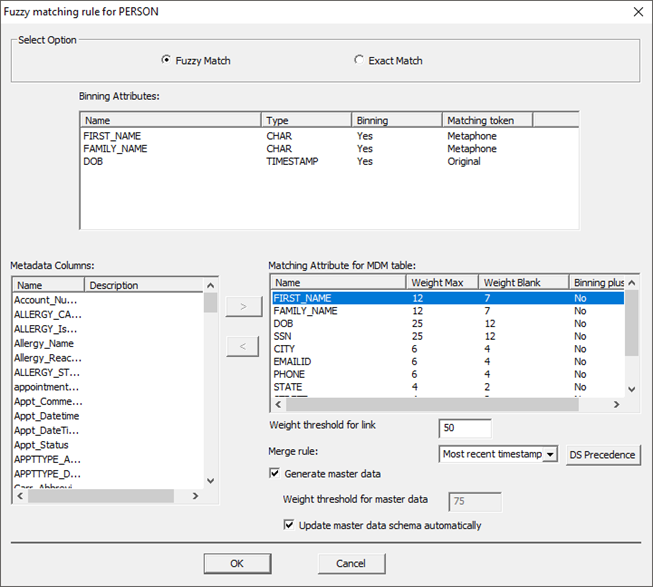Click the remove (<) arrow button
This screenshot has width=653, height=587.
pyautogui.click(x=243, y=346)
